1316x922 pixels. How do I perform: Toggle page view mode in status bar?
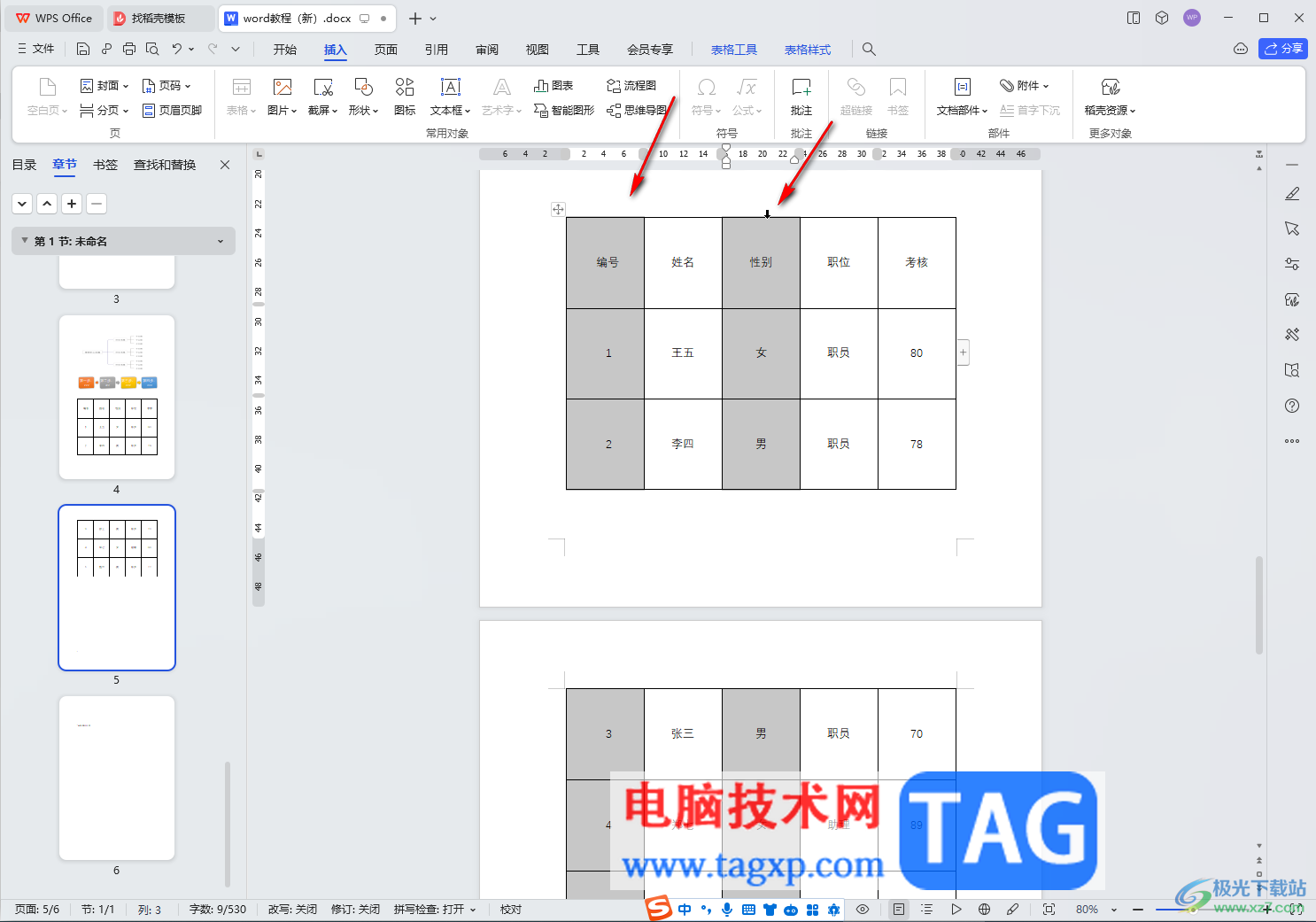pyautogui.click(x=899, y=910)
